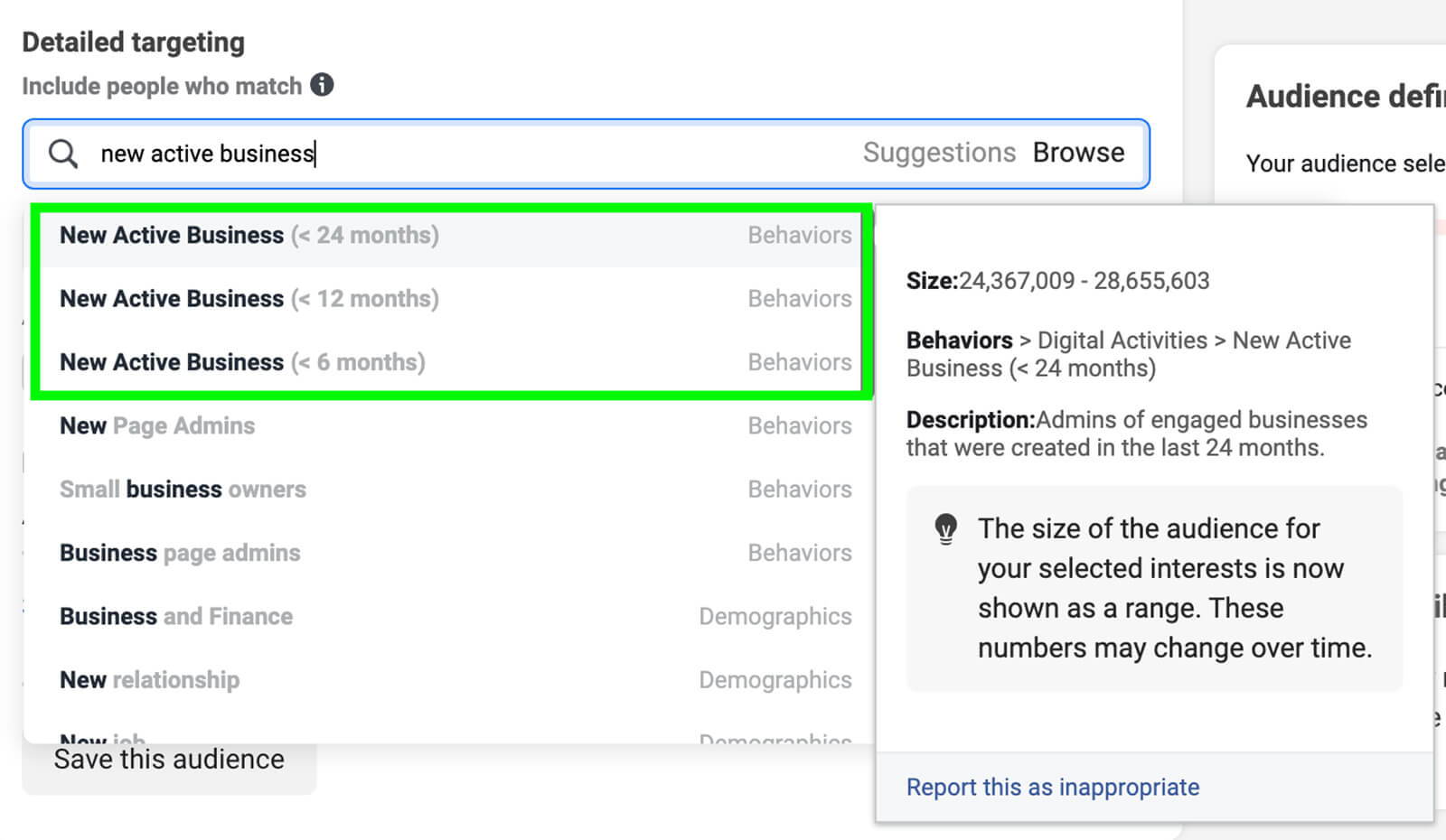Viewport: 1446px width, 840px height.
Task: Select the New Page Admins behavior
Action: (157, 425)
